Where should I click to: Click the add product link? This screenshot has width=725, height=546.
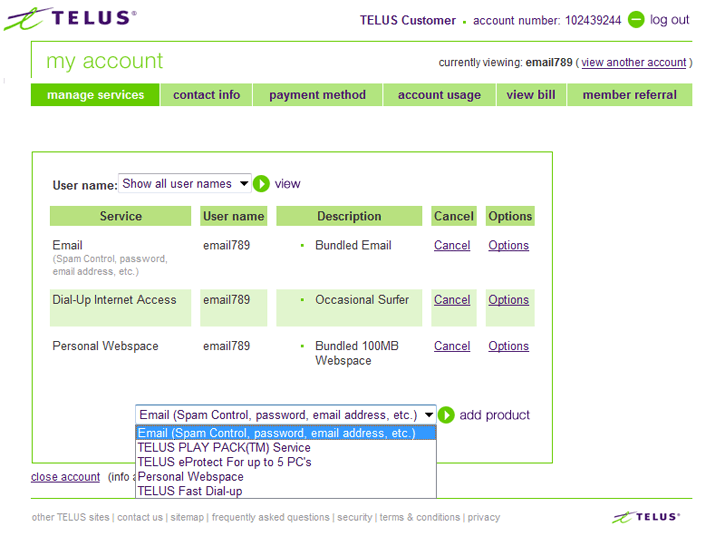tap(494, 415)
